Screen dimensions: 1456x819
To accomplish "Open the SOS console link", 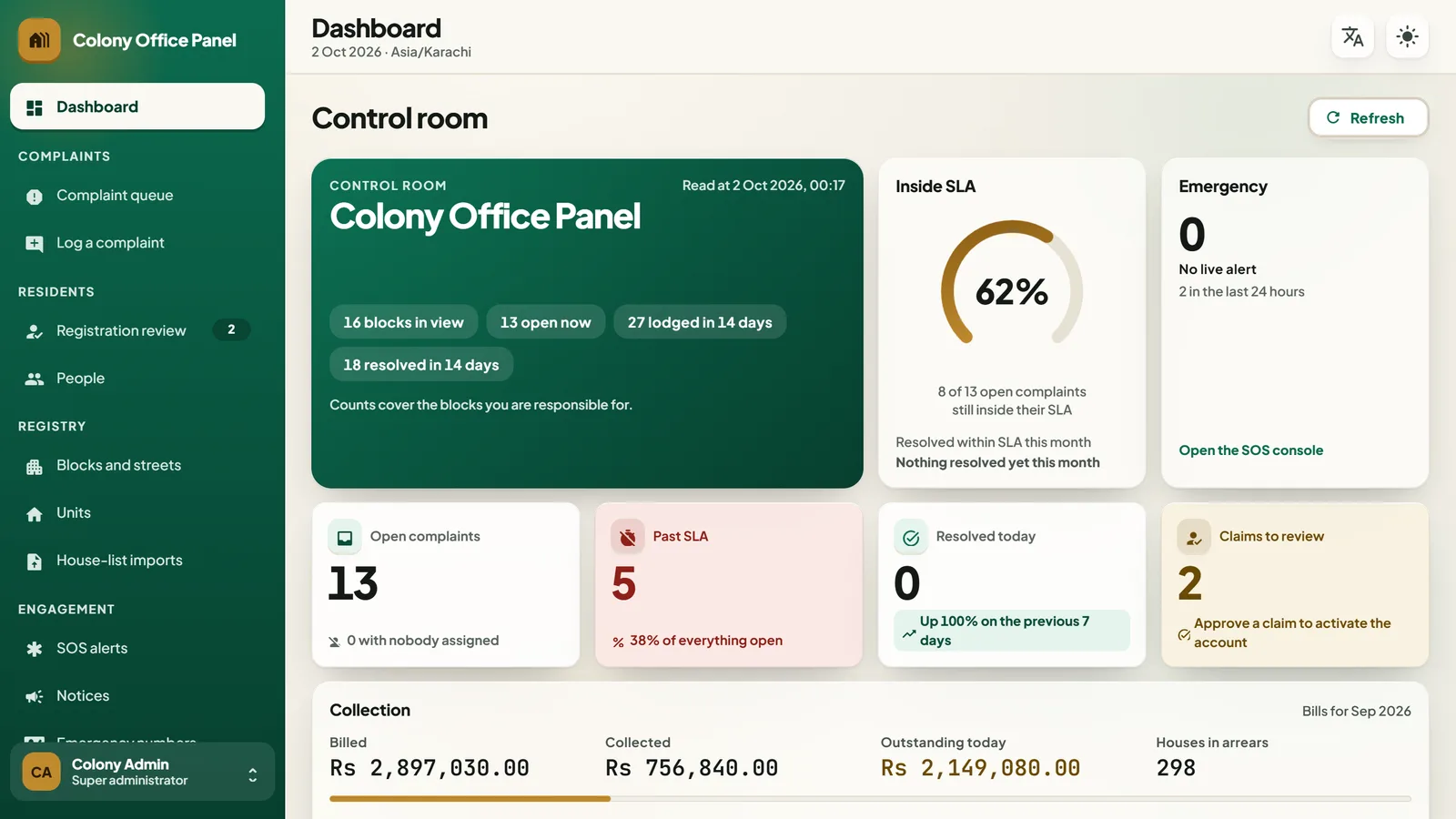I will pos(1250,450).
